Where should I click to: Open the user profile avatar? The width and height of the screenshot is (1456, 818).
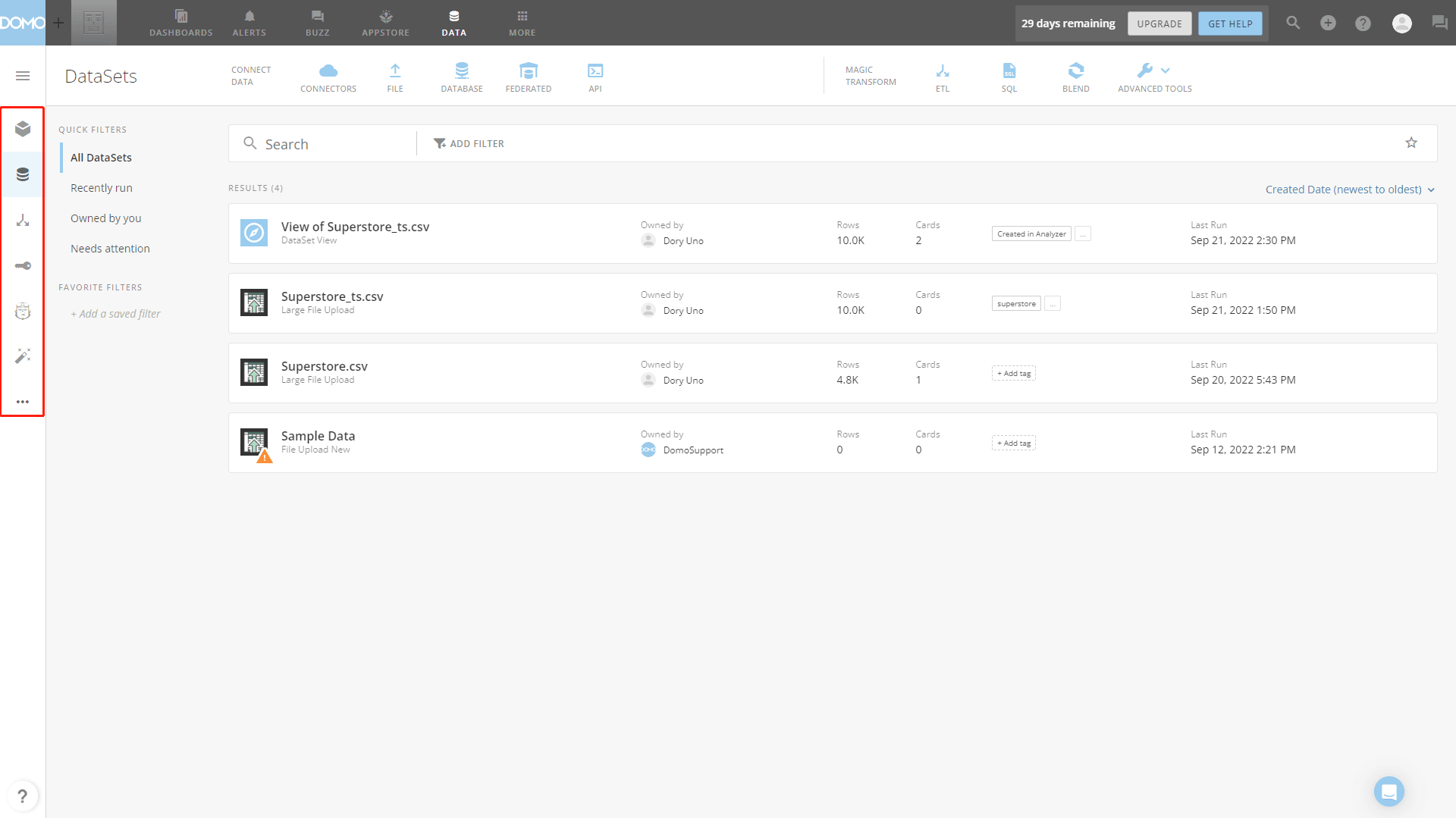[1402, 24]
